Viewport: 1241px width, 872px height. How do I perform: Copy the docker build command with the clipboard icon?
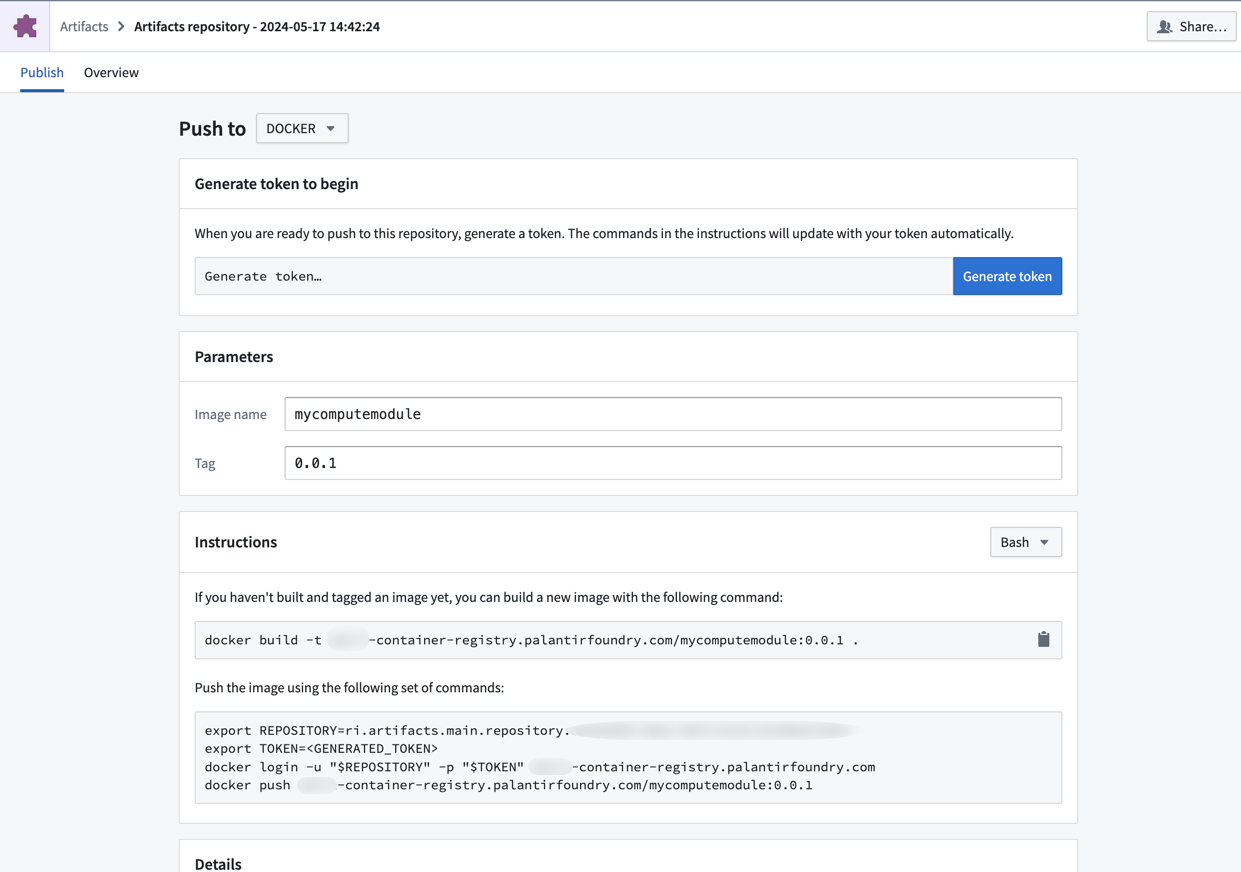pyautogui.click(x=1043, y=640)
